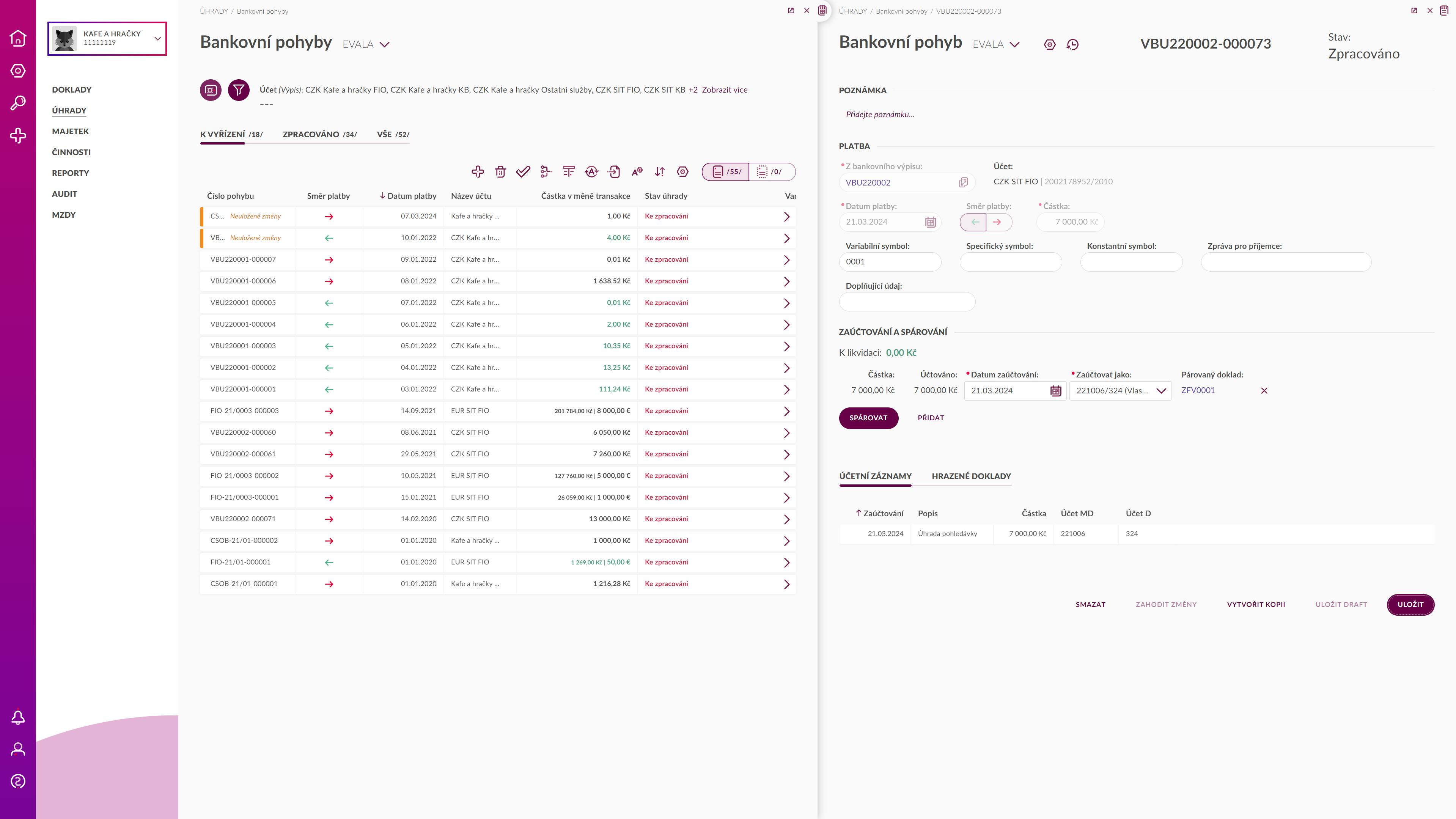Click the trash delete icon in list toolbar
Image resolution: width=1456 pixels, height=819 pixels.
[500, 171]
